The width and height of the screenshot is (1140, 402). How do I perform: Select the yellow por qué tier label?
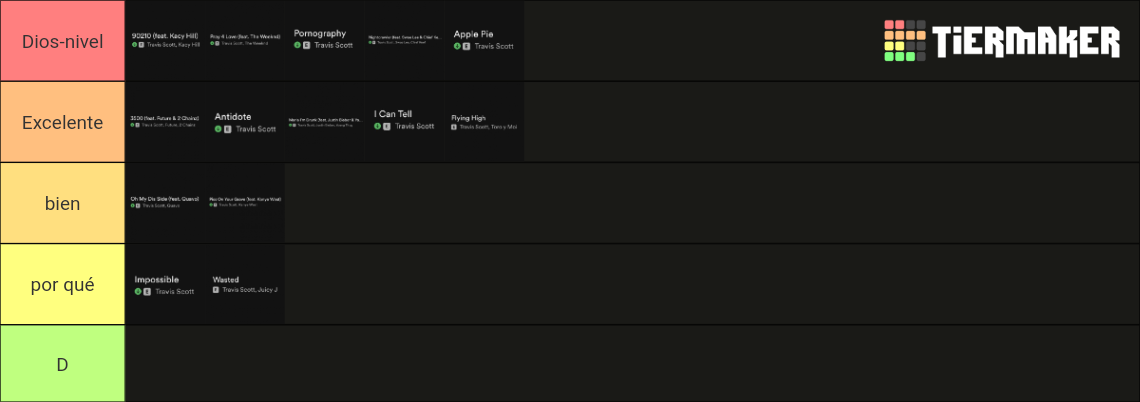[x=63, y=284]
